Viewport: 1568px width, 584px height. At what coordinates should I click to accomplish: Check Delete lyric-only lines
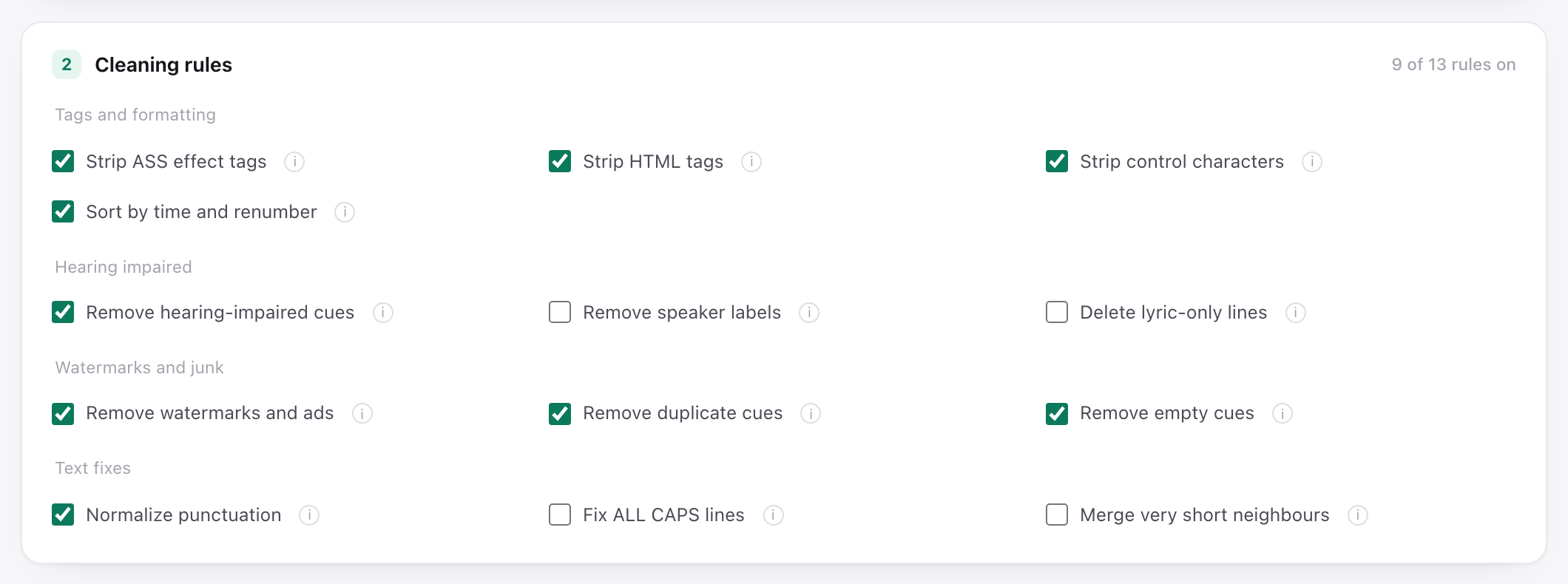(x=1057, y=312)
